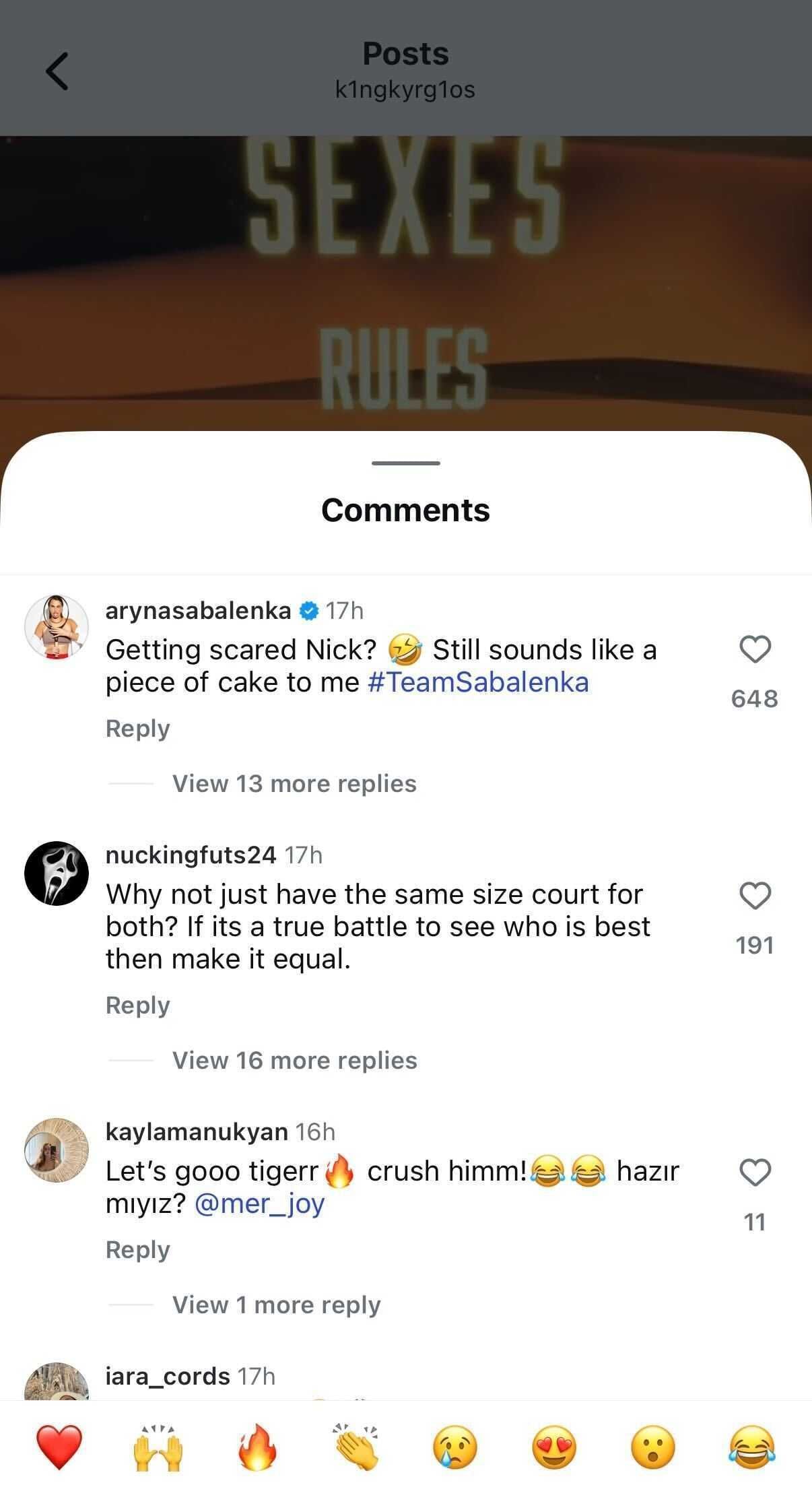Like arynasabalenka's comment with the heart icon
The image size is (812, 1485).
(x=755, y=649)
